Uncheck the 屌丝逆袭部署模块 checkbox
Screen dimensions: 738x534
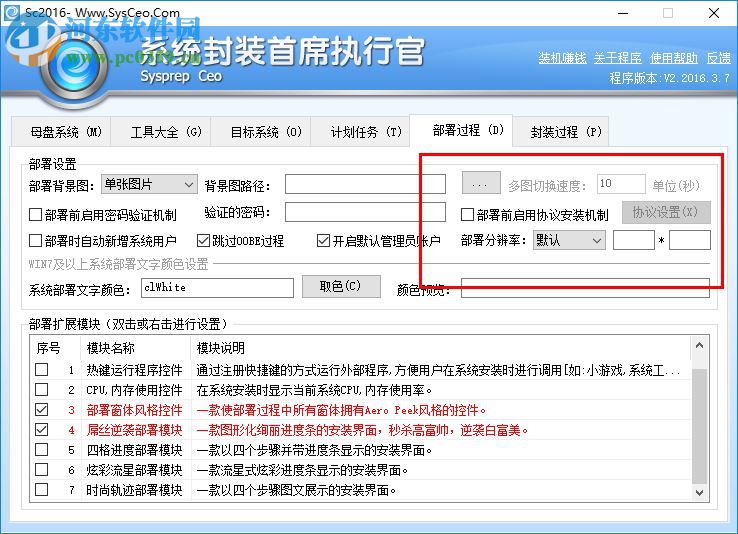pos(41,430)
